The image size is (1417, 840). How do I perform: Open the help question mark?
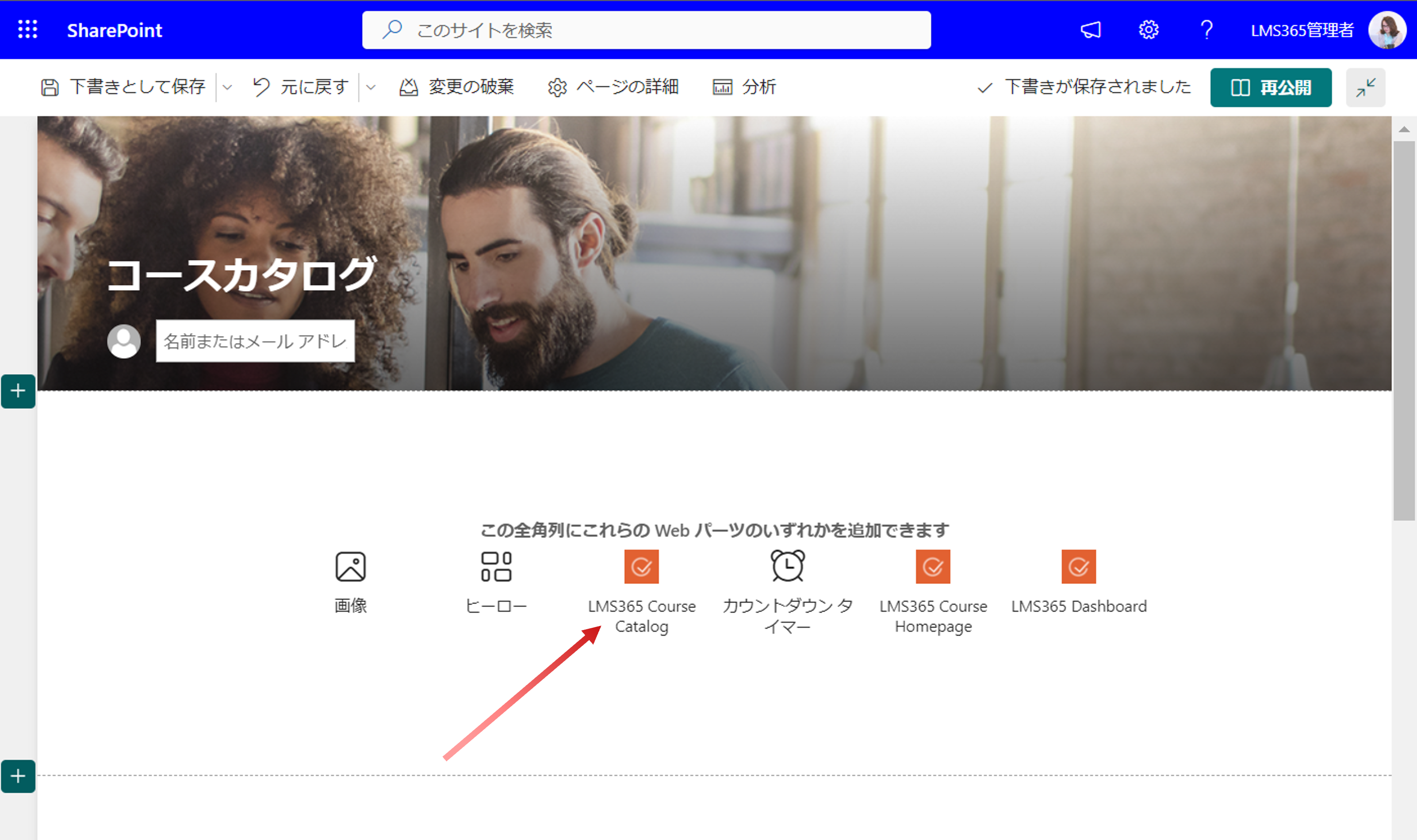point(1206,30)
